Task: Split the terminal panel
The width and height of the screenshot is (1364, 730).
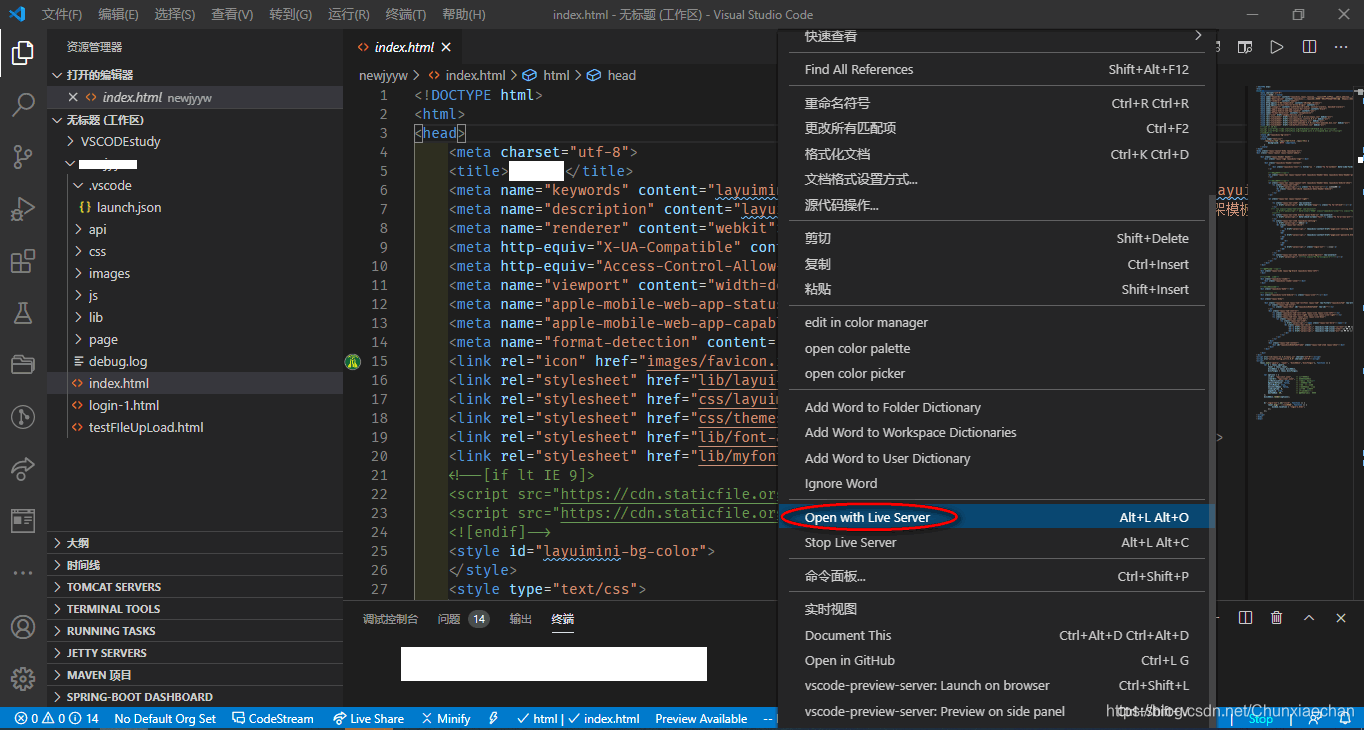Action: pyautogui.click(x=1245, y=618)
